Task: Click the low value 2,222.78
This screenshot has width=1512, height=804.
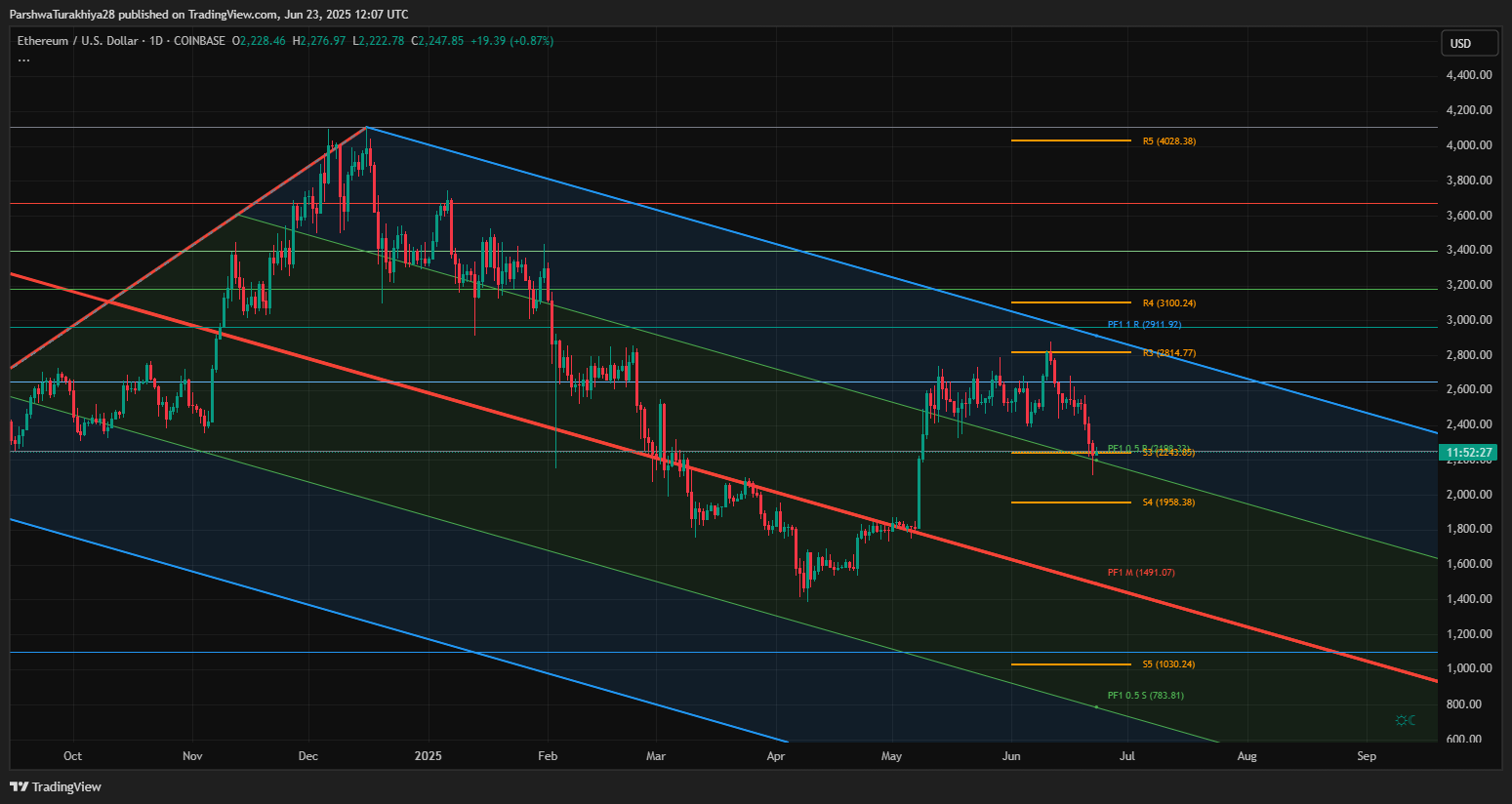Action: coord(382,41)
